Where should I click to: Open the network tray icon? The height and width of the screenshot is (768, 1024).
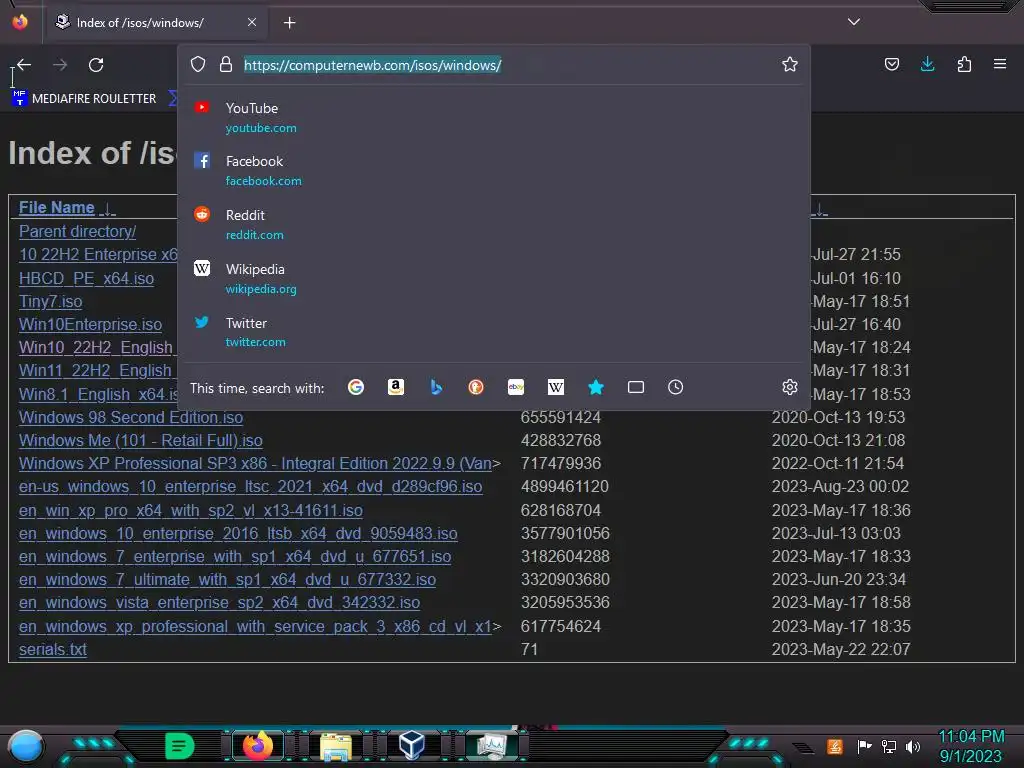pyautogui.click(x=889, y=746)
